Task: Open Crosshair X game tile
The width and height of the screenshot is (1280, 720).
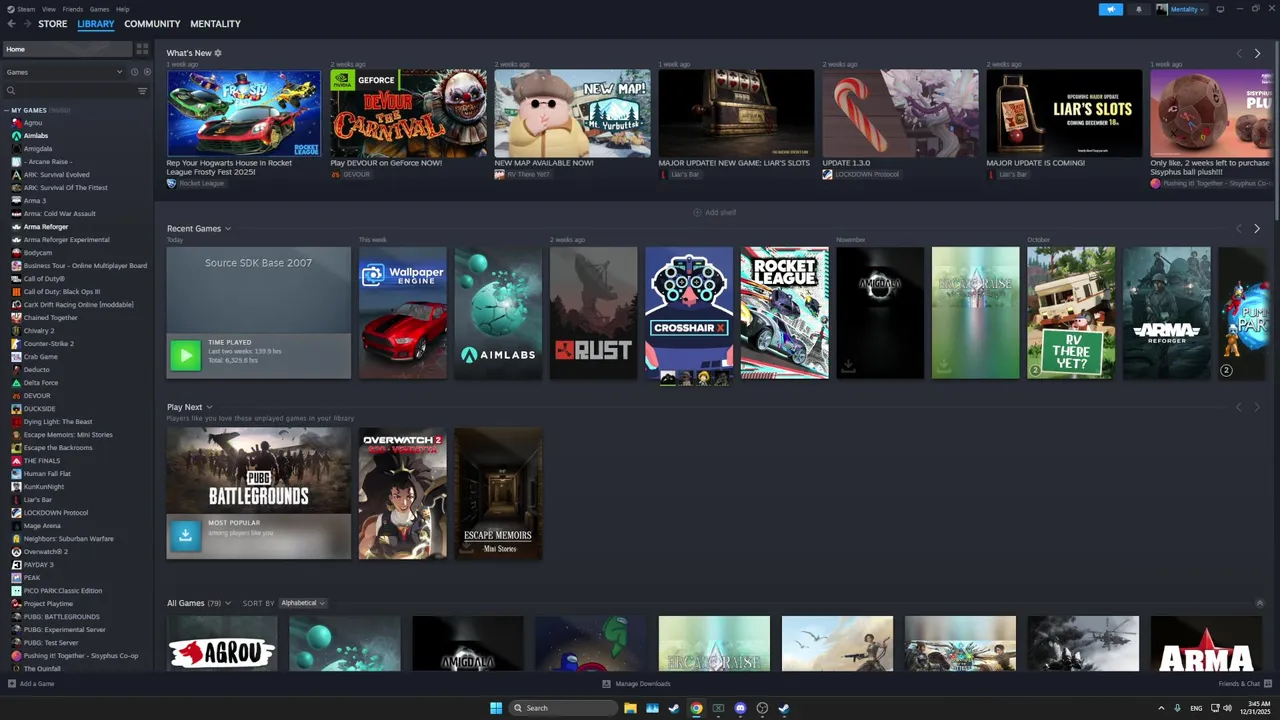Action: tap(689, 313)
